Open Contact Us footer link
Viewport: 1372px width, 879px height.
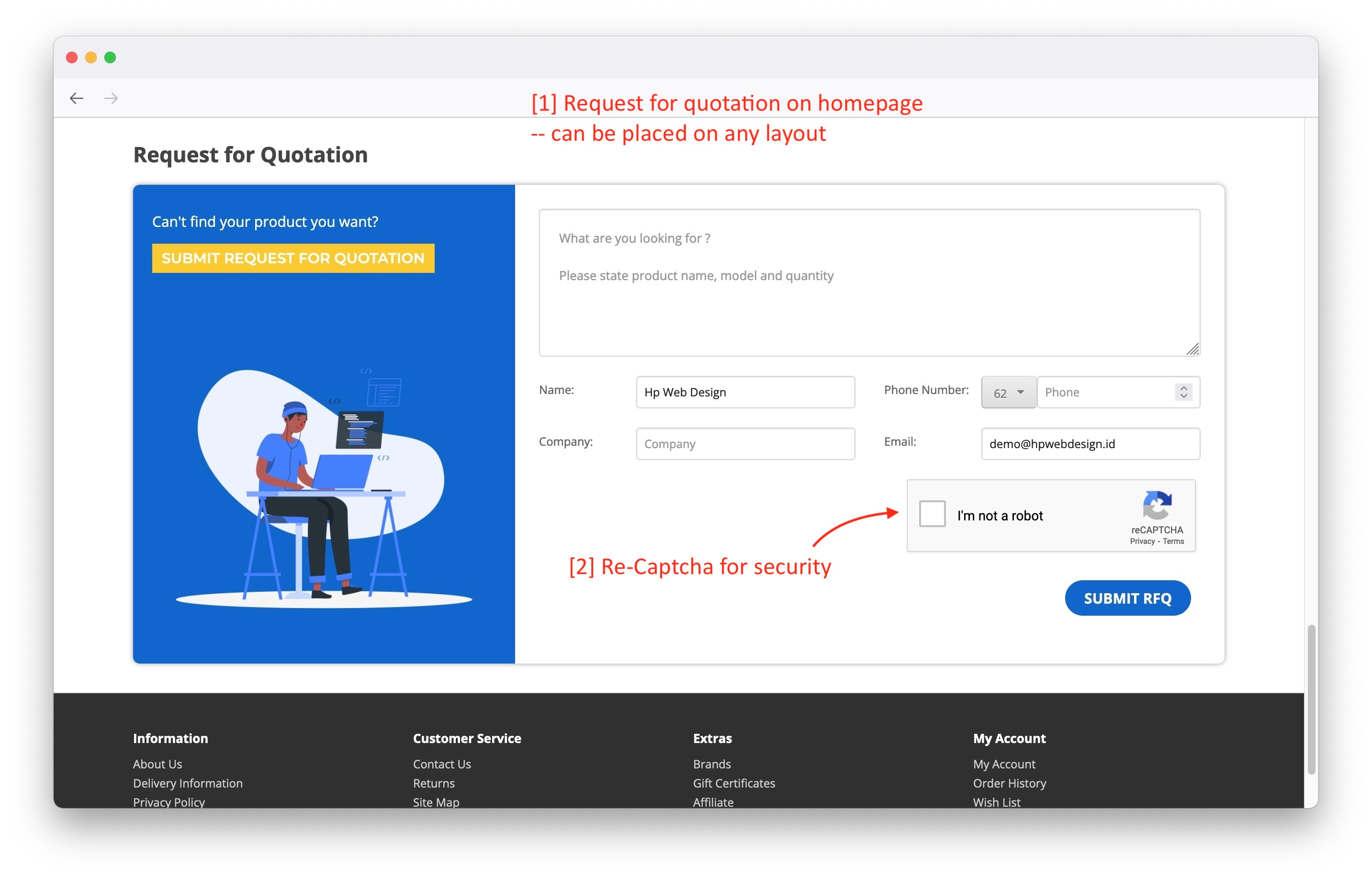(442, 764)
